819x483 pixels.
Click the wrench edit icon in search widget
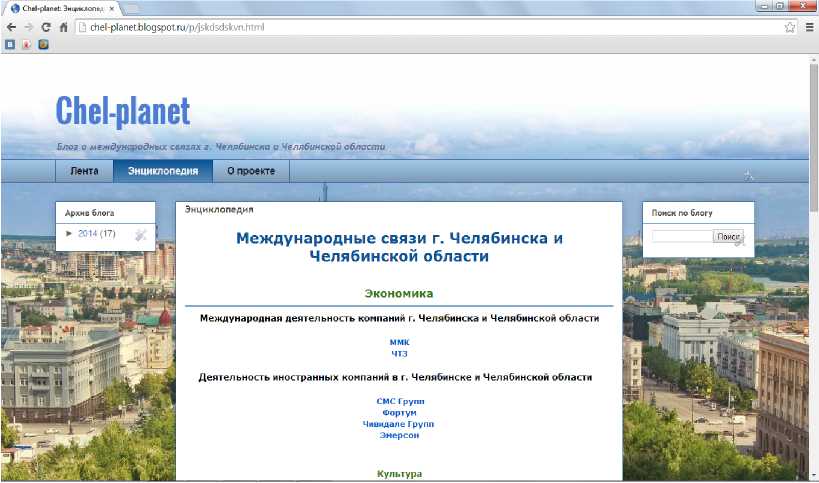739,242
